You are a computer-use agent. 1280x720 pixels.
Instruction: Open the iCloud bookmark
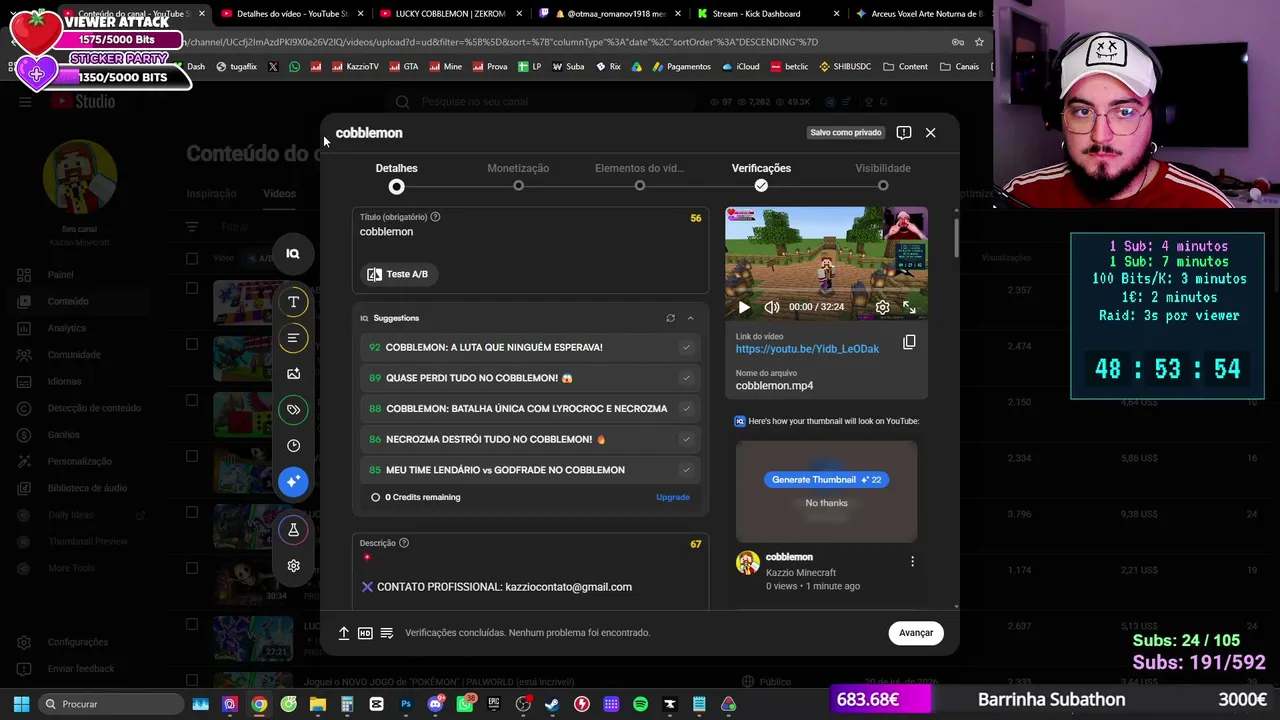741,67
